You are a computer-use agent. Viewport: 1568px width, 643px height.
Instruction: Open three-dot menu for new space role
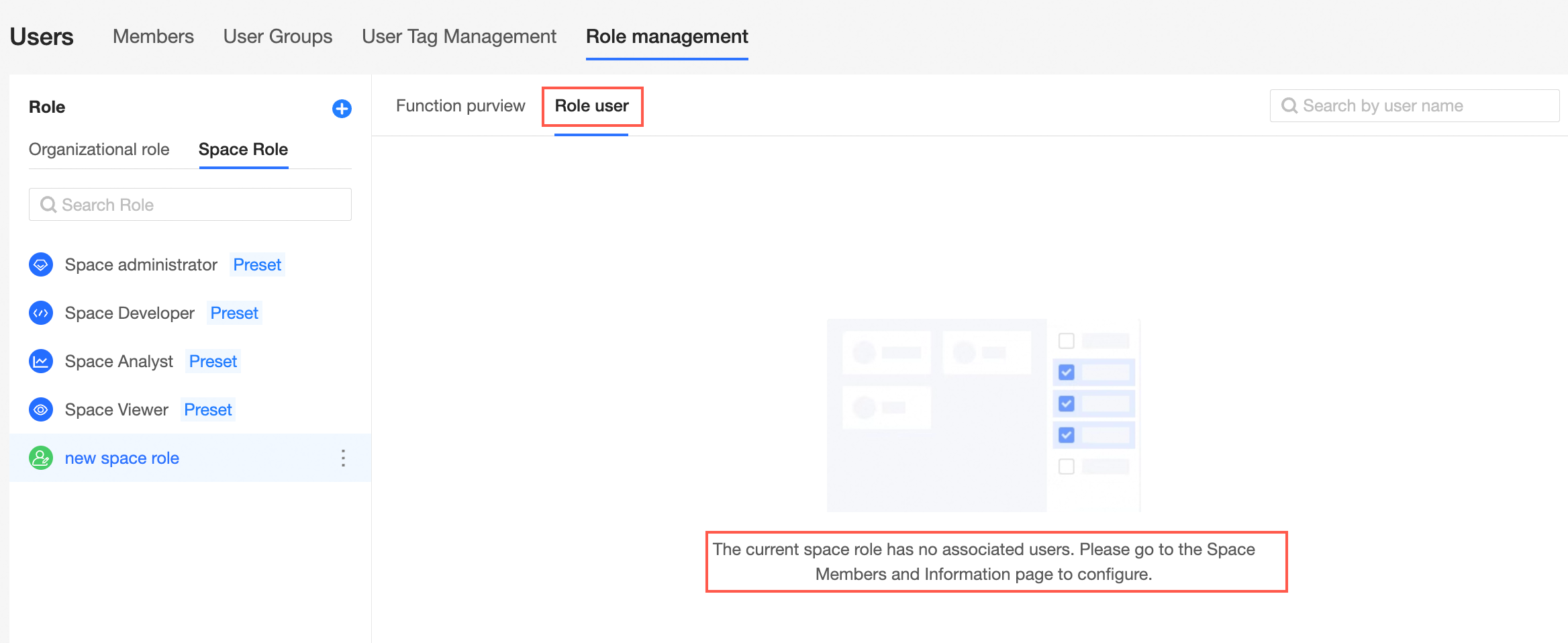343,458
